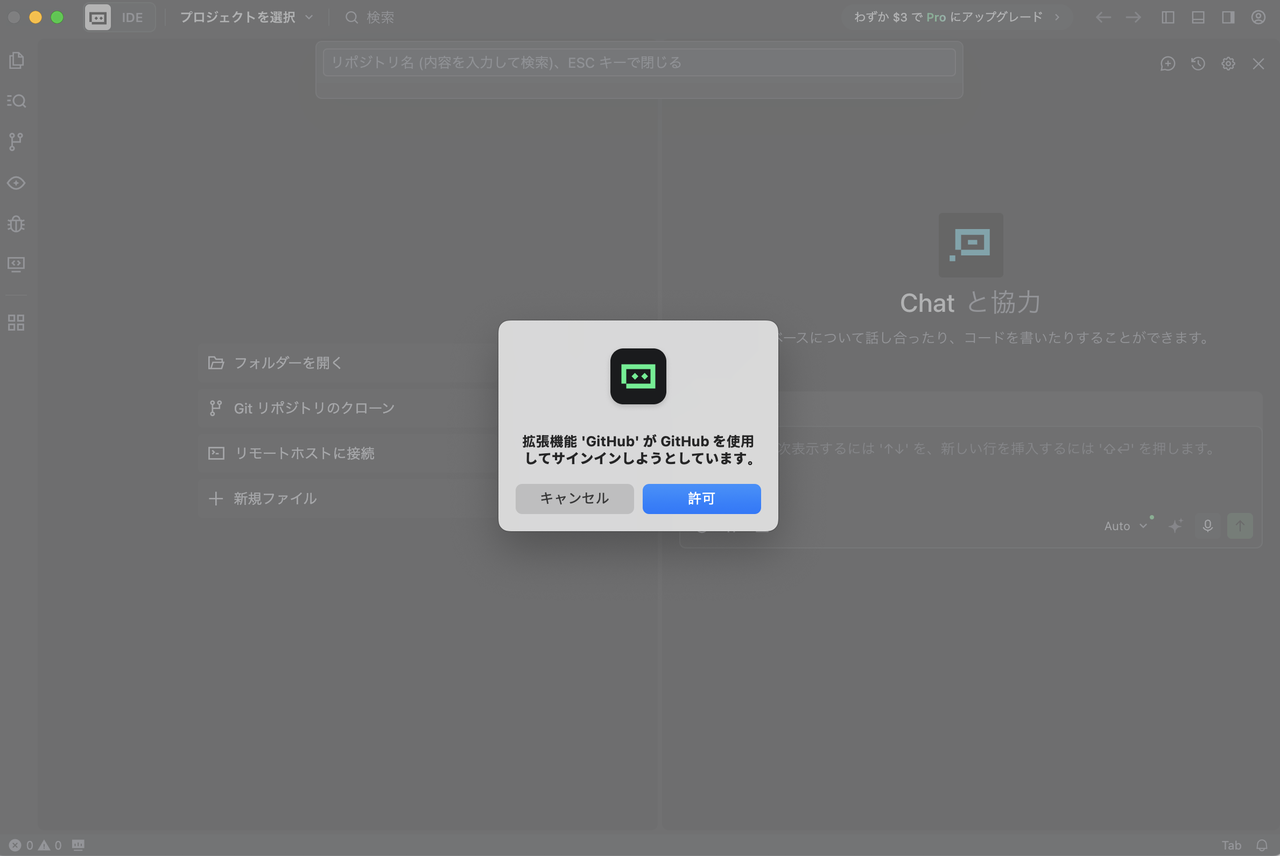
Task: Open chat history clock icon
Action: tap(1198, 63)
